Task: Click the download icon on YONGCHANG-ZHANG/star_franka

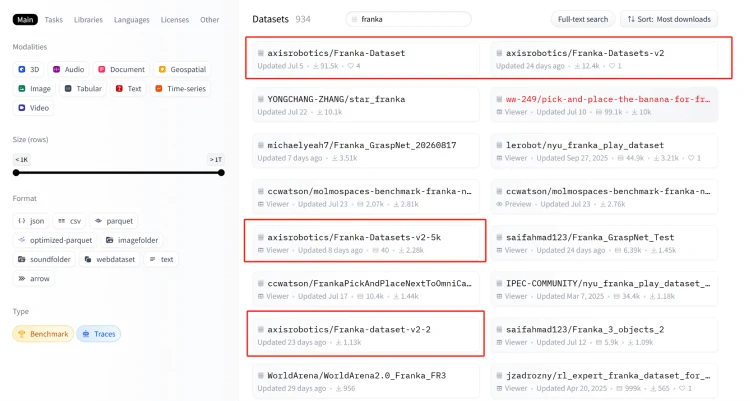Action: pyautogui.click(x=320, y=112)
